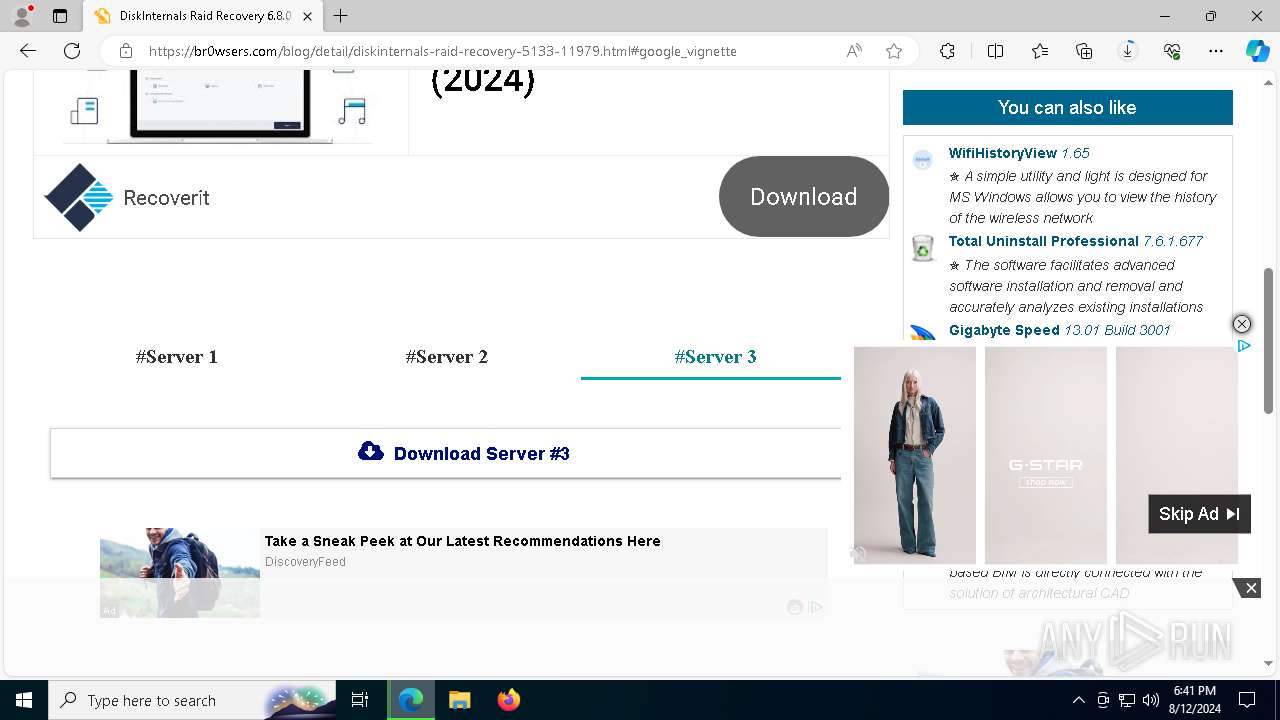1280x720 pixels.
Task: Switch to the #Server 1 tab
Action: coord(177,357)
